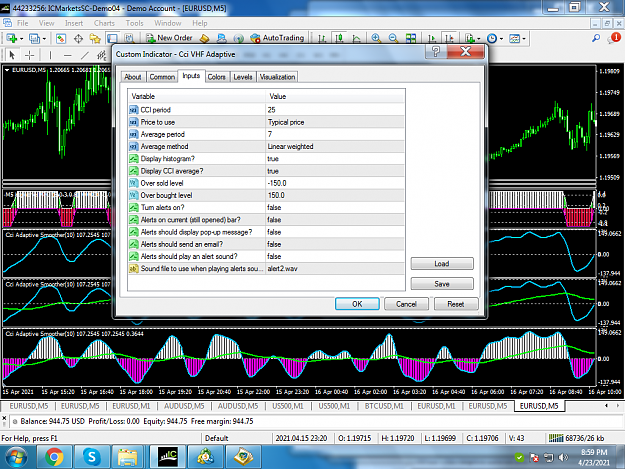This screenshot has height=469, width=625.
Task: Select the Price to use Typical price value
Action: [x=335, y=122]
